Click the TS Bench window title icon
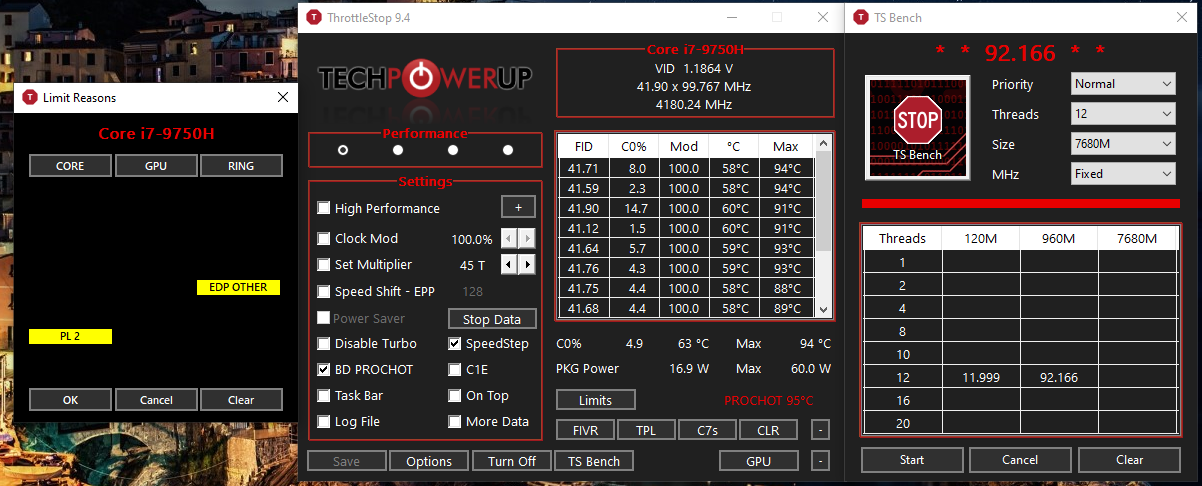The height and width of the screenshot is (486, 1202). 861,17
